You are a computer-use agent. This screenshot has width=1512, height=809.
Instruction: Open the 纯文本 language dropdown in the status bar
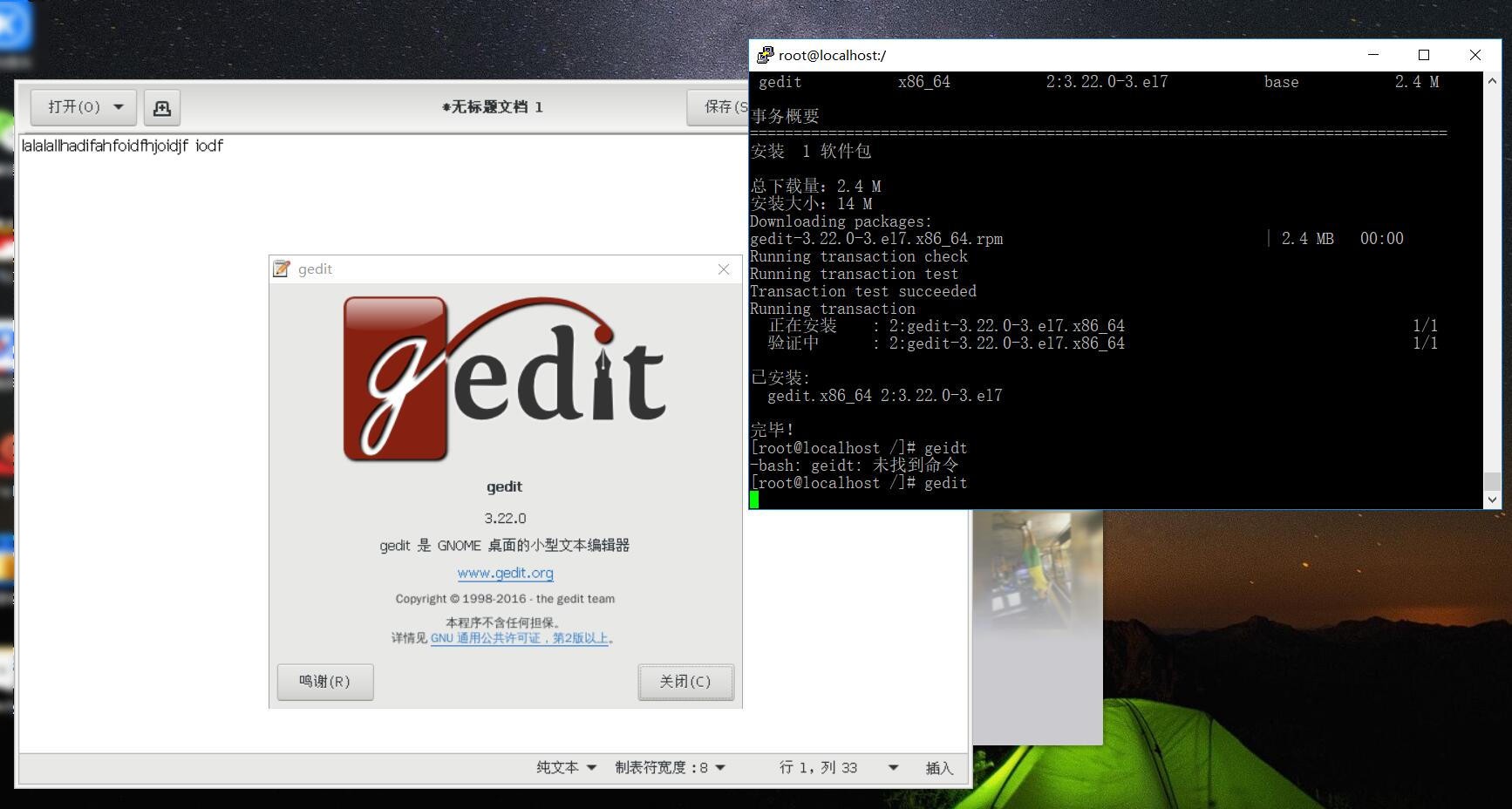click(566, 767)
